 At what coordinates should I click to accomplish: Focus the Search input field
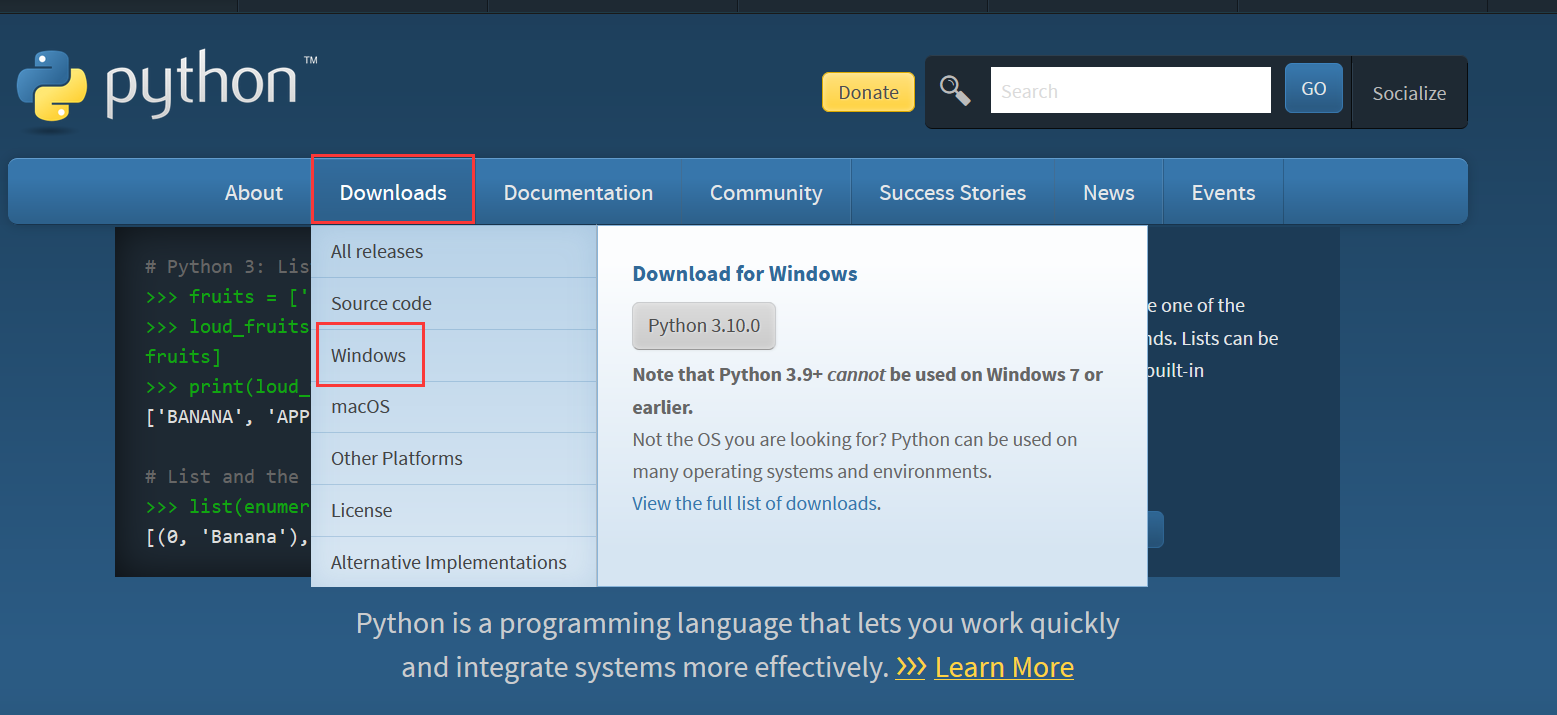pos(1130,90)
